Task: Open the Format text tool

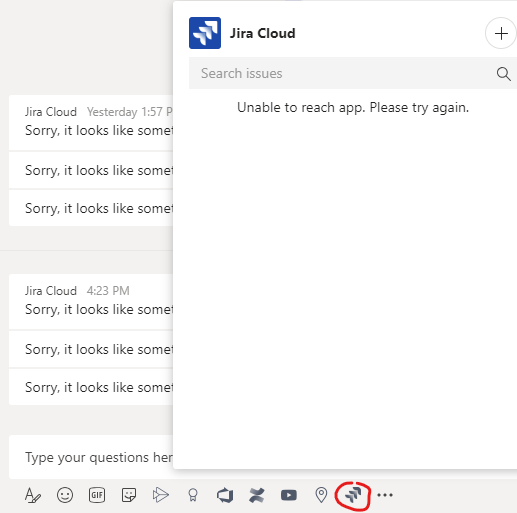Action: (33, 495)
